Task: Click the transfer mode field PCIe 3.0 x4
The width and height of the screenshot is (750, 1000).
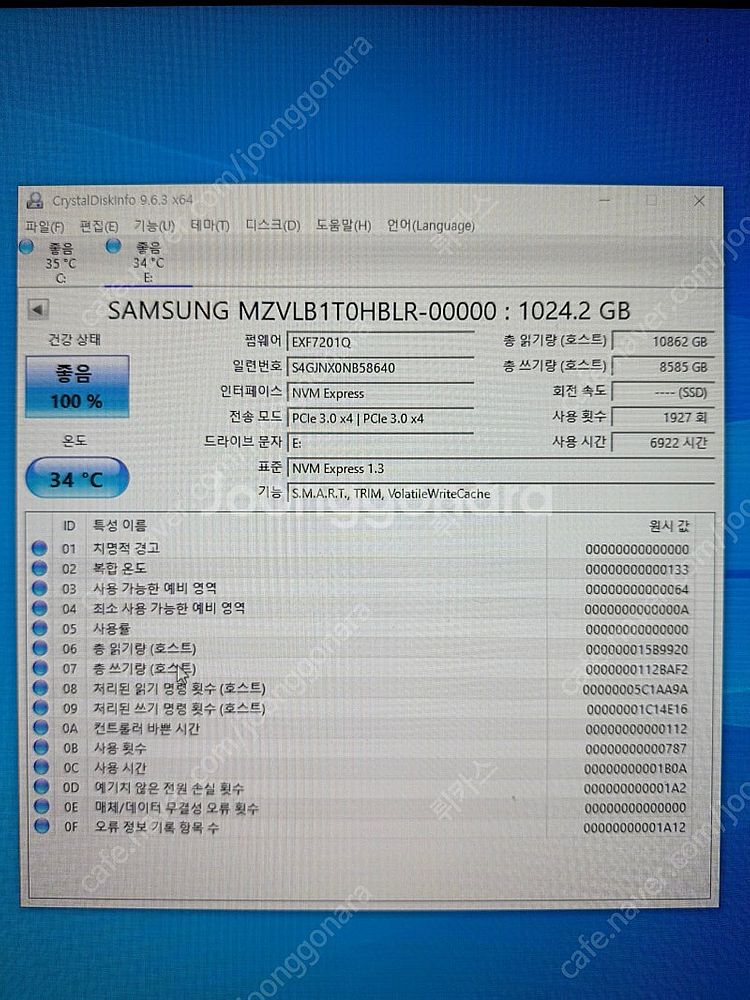Action: 380,418
